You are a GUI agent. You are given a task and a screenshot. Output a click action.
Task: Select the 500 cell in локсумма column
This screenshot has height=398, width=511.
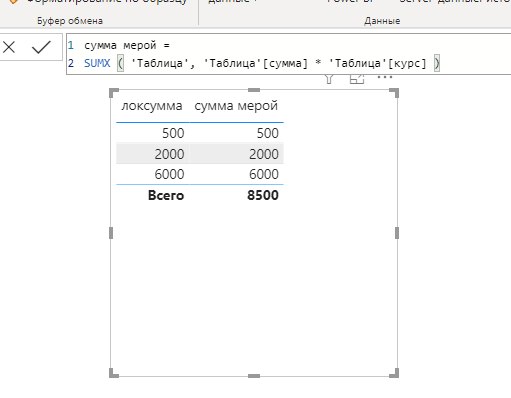pyautogui.click(x=173, y=133)
